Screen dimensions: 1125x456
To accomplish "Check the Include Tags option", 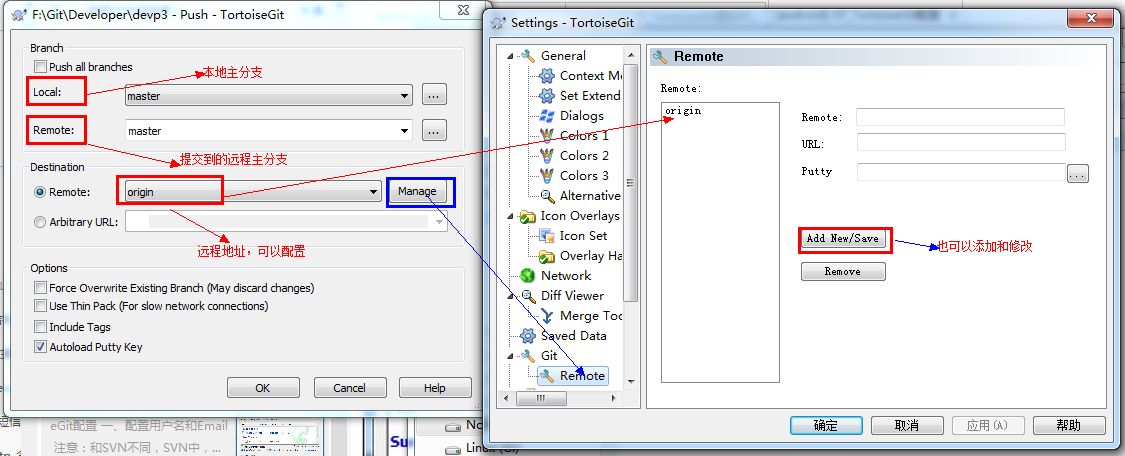I will [x=40, y=327].
